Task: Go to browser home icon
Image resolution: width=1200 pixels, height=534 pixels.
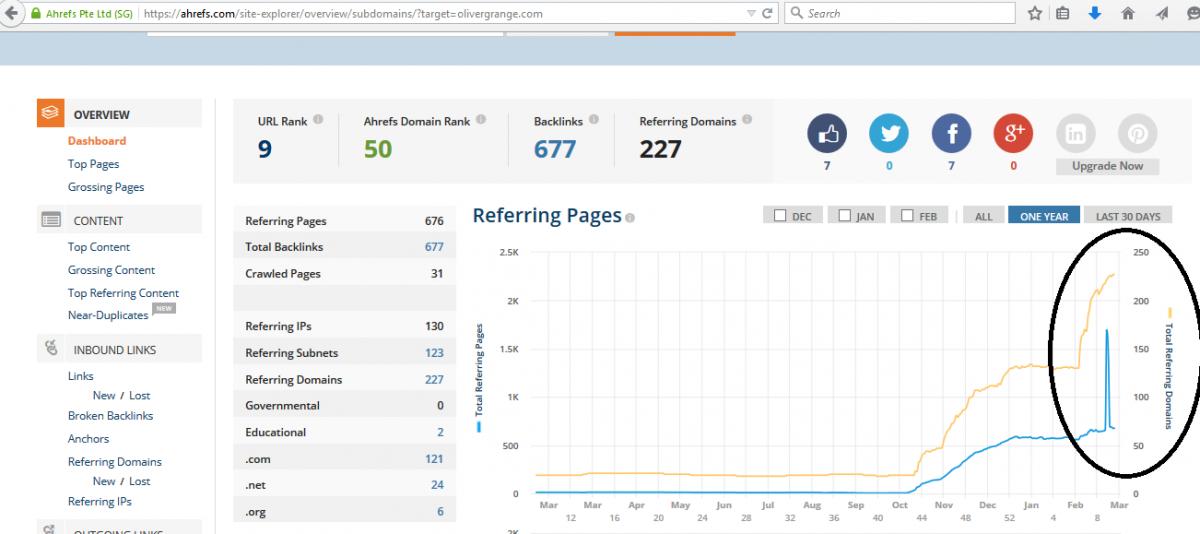Action: point(1128,13)
